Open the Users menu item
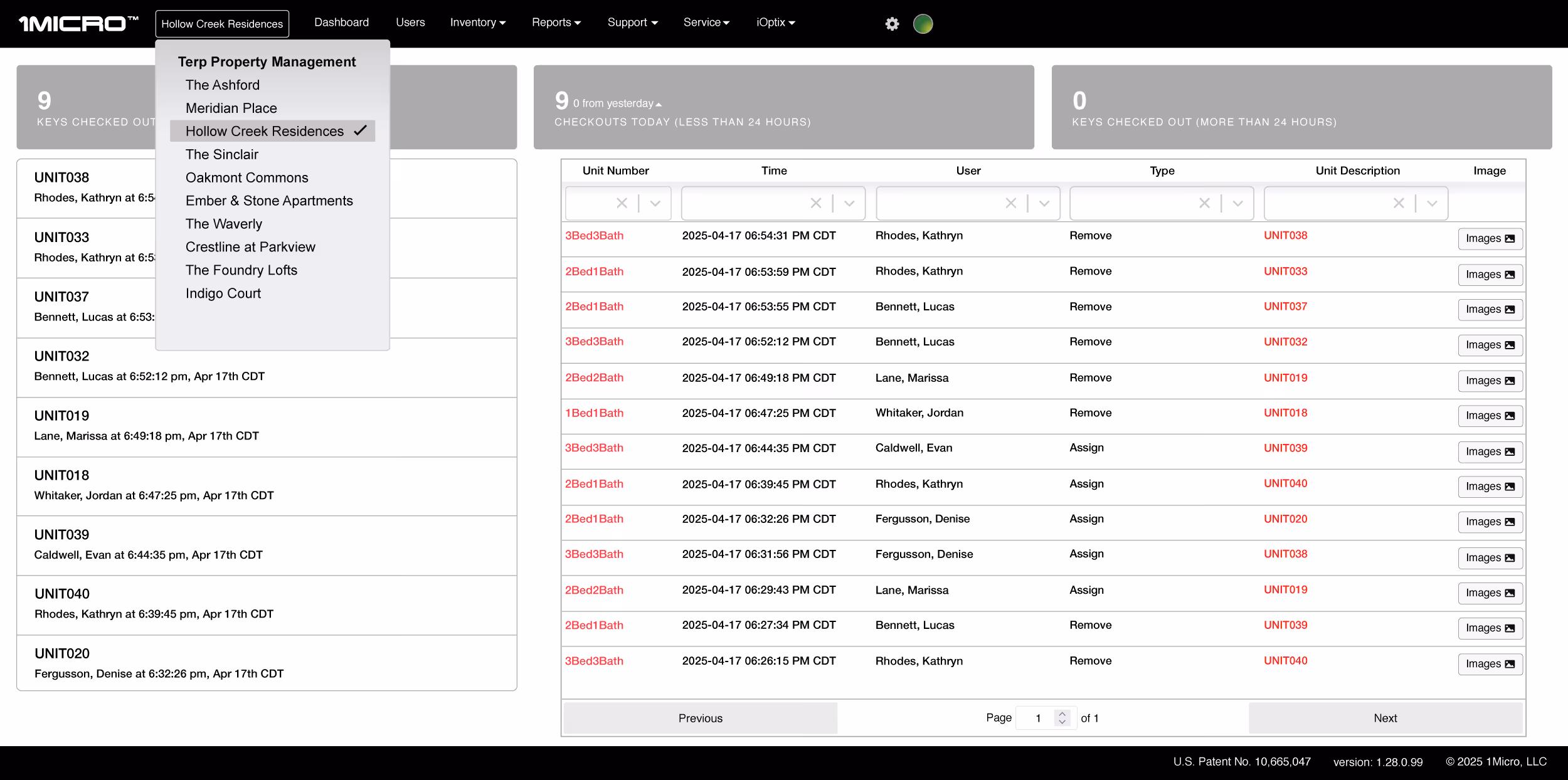 click(x=410, y=22)
